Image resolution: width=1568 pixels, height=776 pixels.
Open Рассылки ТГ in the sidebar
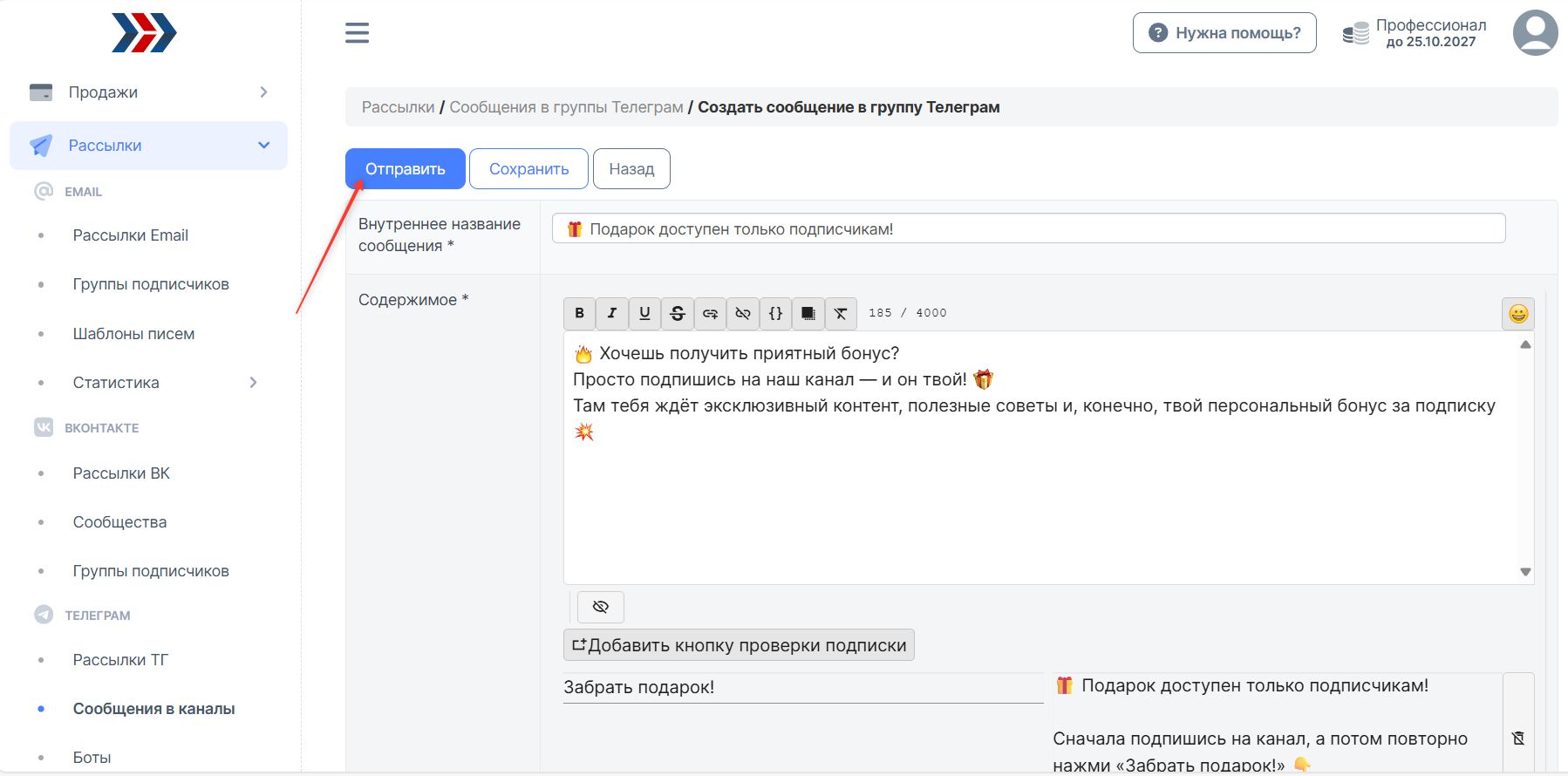(x=120, y=660)
